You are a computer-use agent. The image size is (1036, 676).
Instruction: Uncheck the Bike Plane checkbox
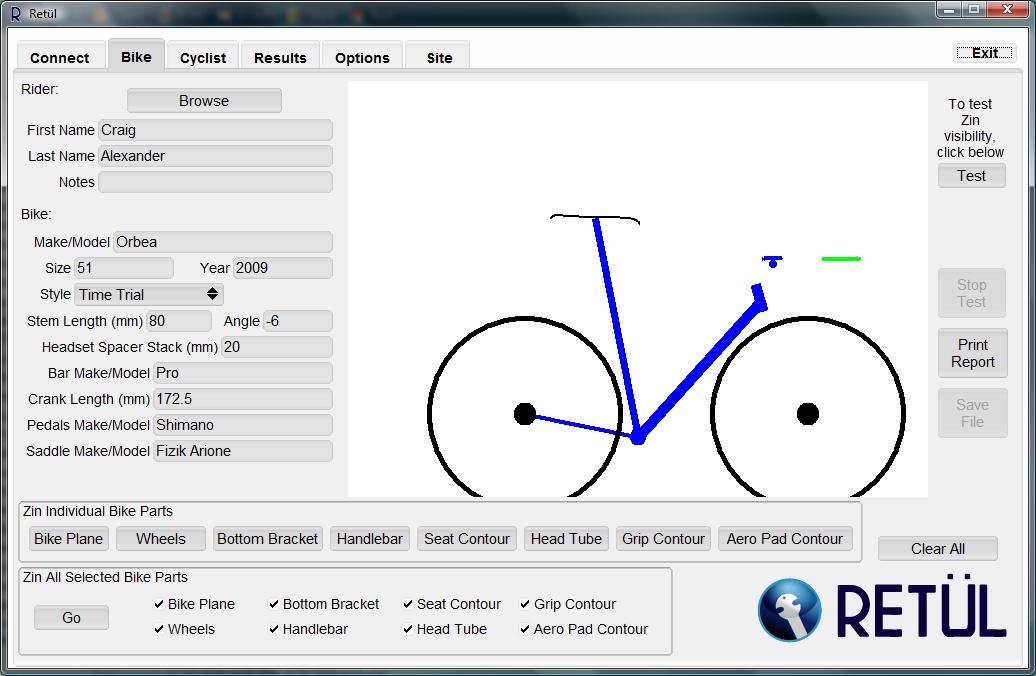tap(159, 603)
